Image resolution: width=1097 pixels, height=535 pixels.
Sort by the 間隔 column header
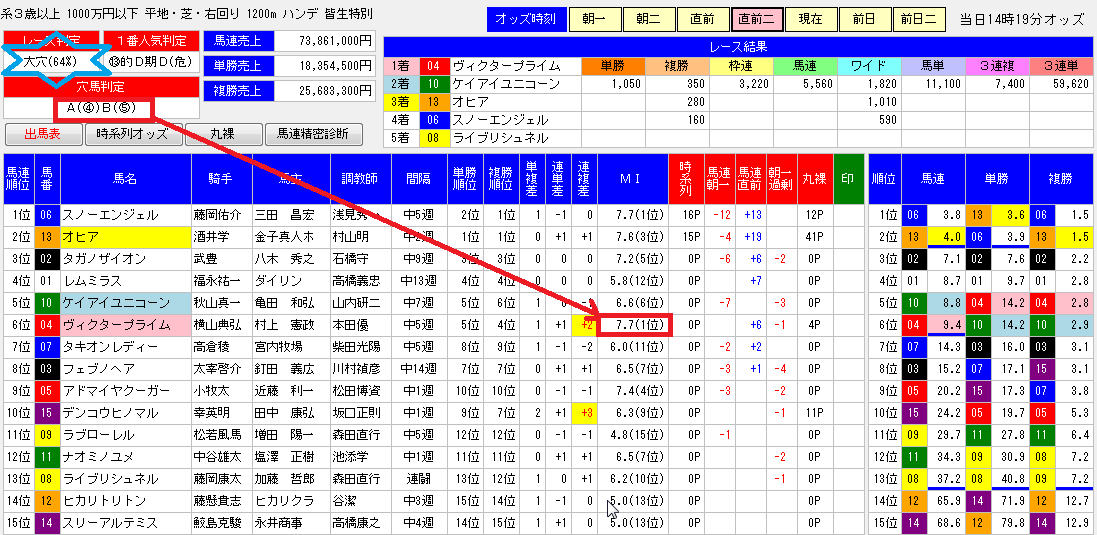(x=418, y=179)
